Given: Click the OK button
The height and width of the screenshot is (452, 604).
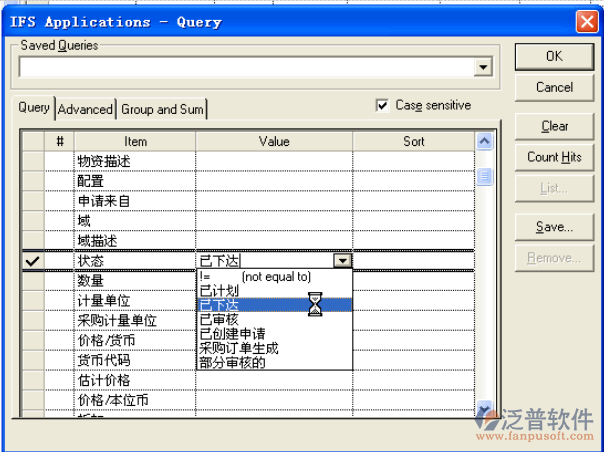Looking at the screenshot, I should point(554,57).
